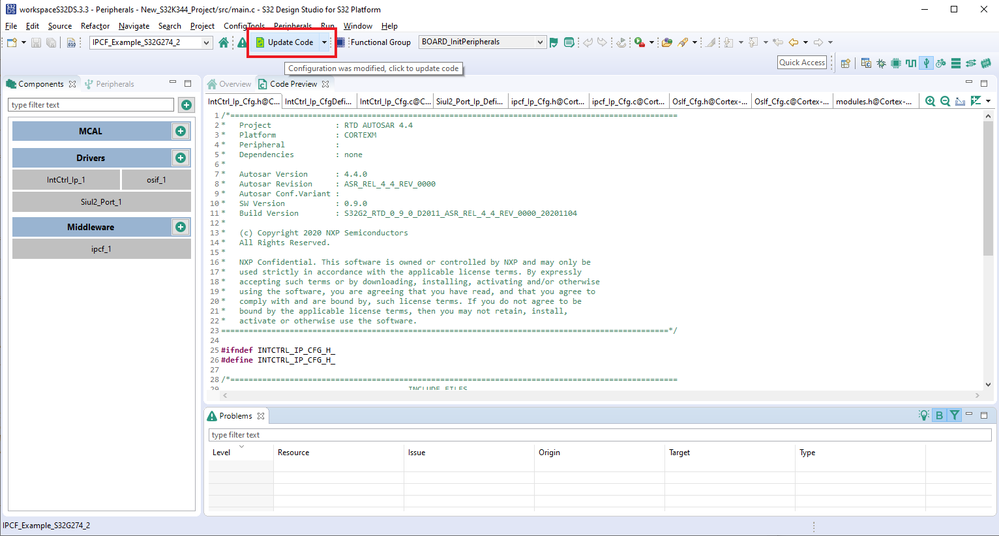Add a component to the Drivers category

coord(180,157)
